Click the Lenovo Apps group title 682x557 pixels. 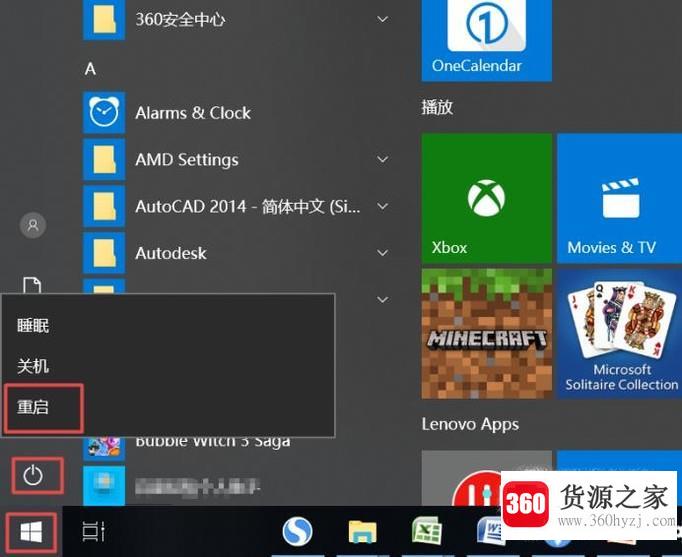pyautogui.click(x=470, y=424)
